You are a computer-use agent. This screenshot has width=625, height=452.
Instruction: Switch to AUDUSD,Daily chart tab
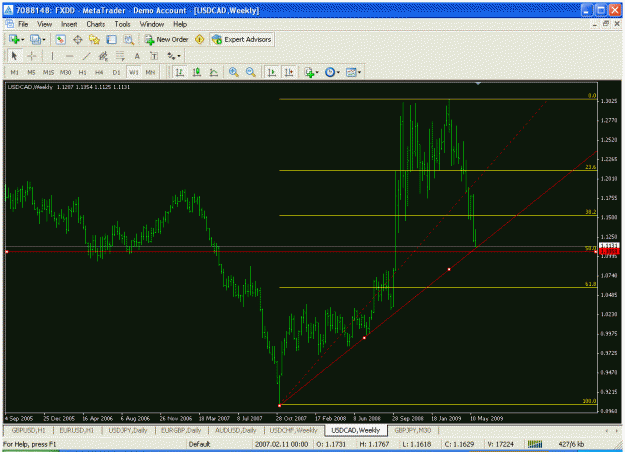coord(236,430)
